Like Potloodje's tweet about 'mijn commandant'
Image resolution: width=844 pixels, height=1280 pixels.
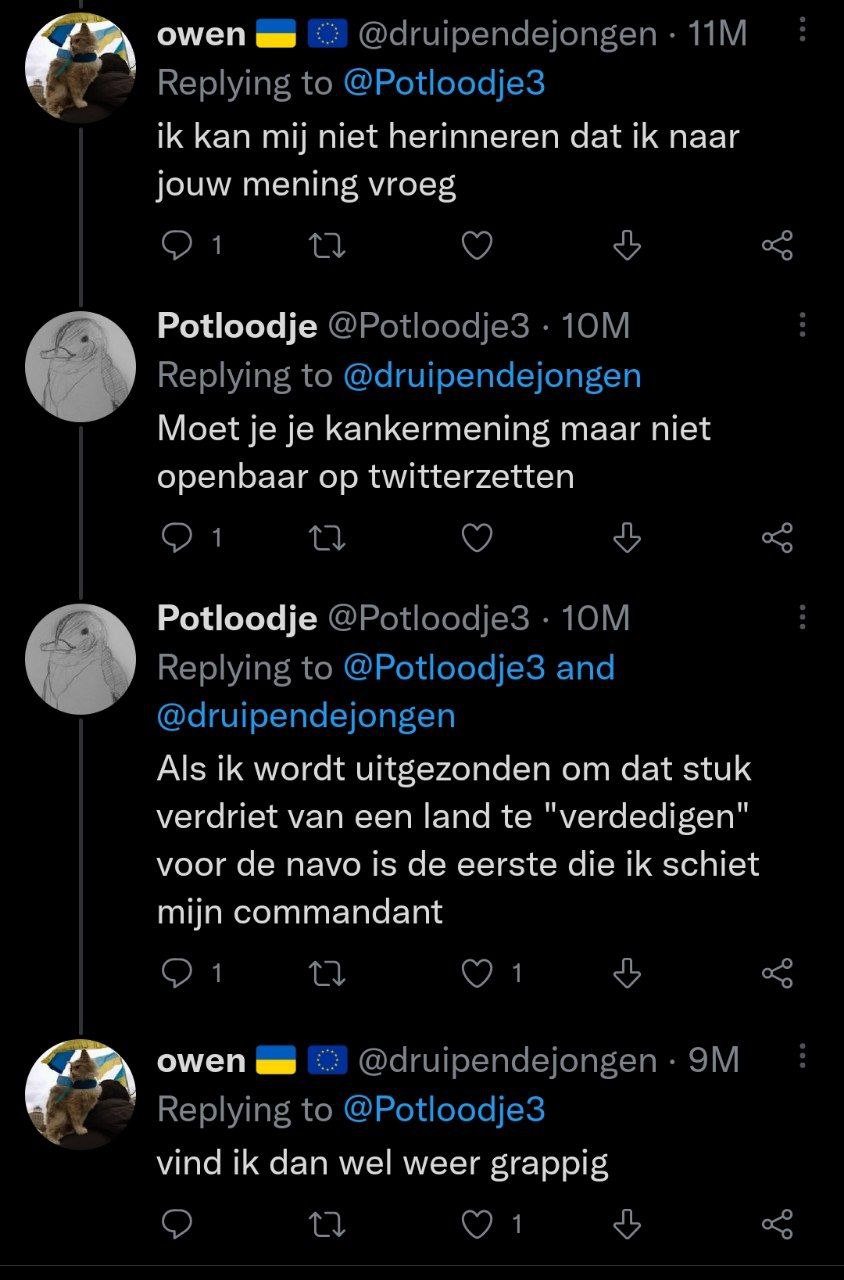(478, 973)
